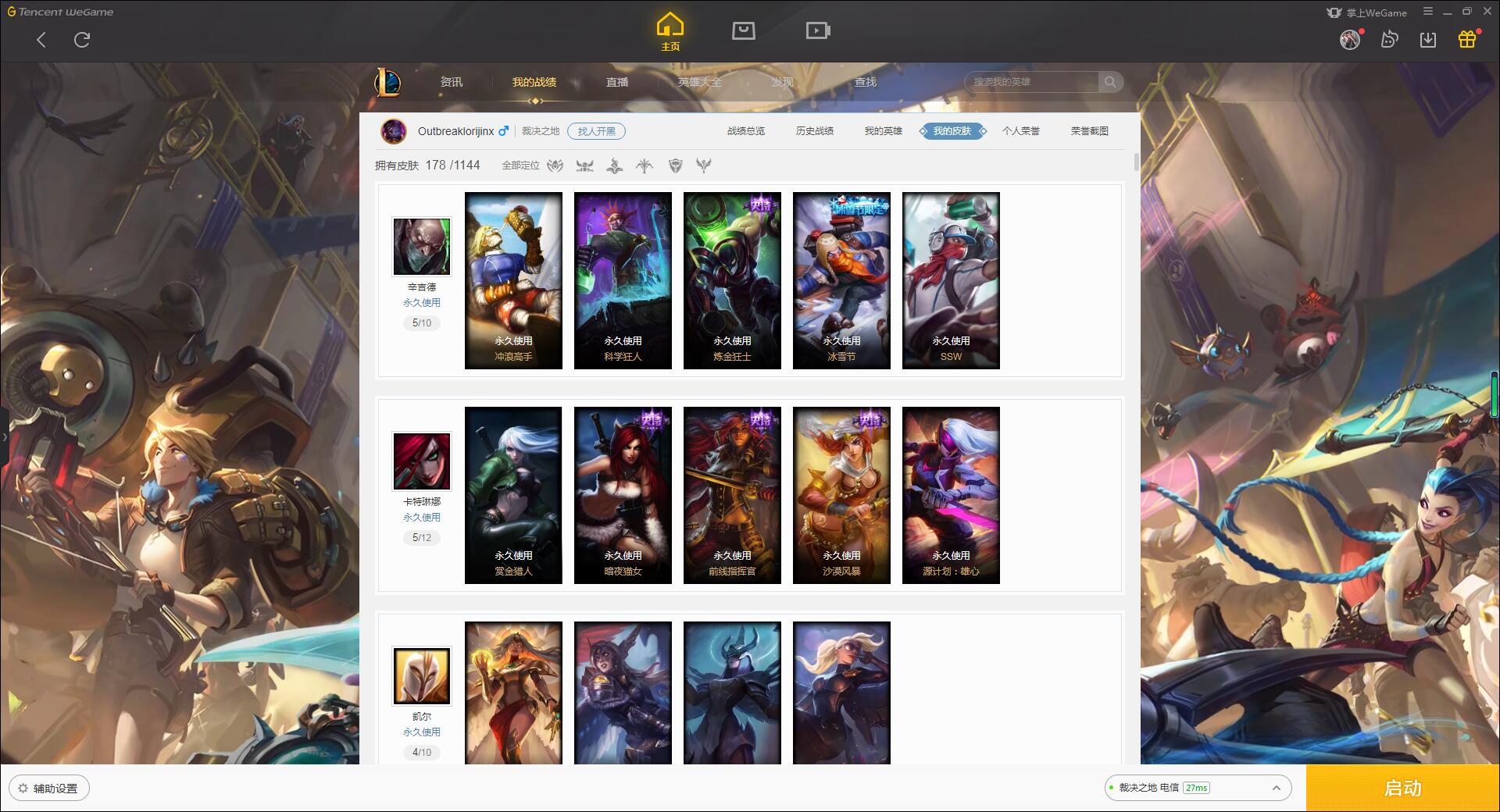Select the 全部定位 role filter
1500x812 pixels.
[x=520, y=166]
